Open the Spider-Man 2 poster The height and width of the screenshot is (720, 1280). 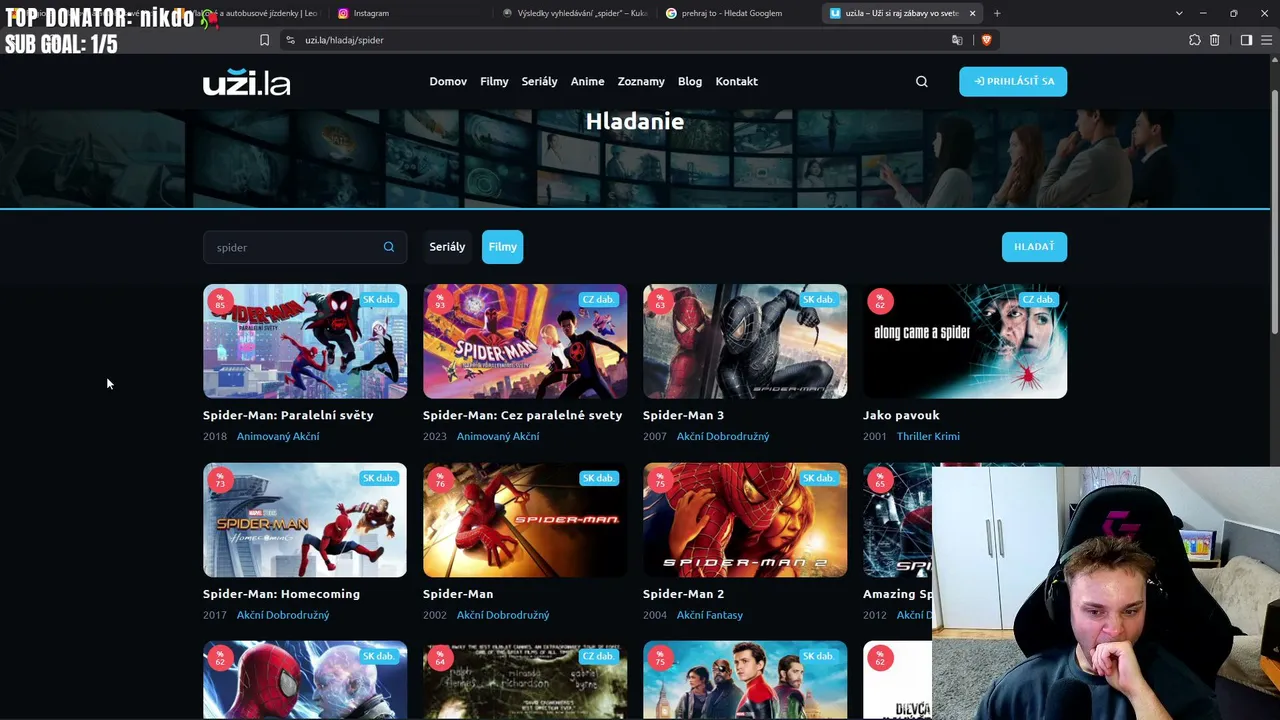pos(745,520)
